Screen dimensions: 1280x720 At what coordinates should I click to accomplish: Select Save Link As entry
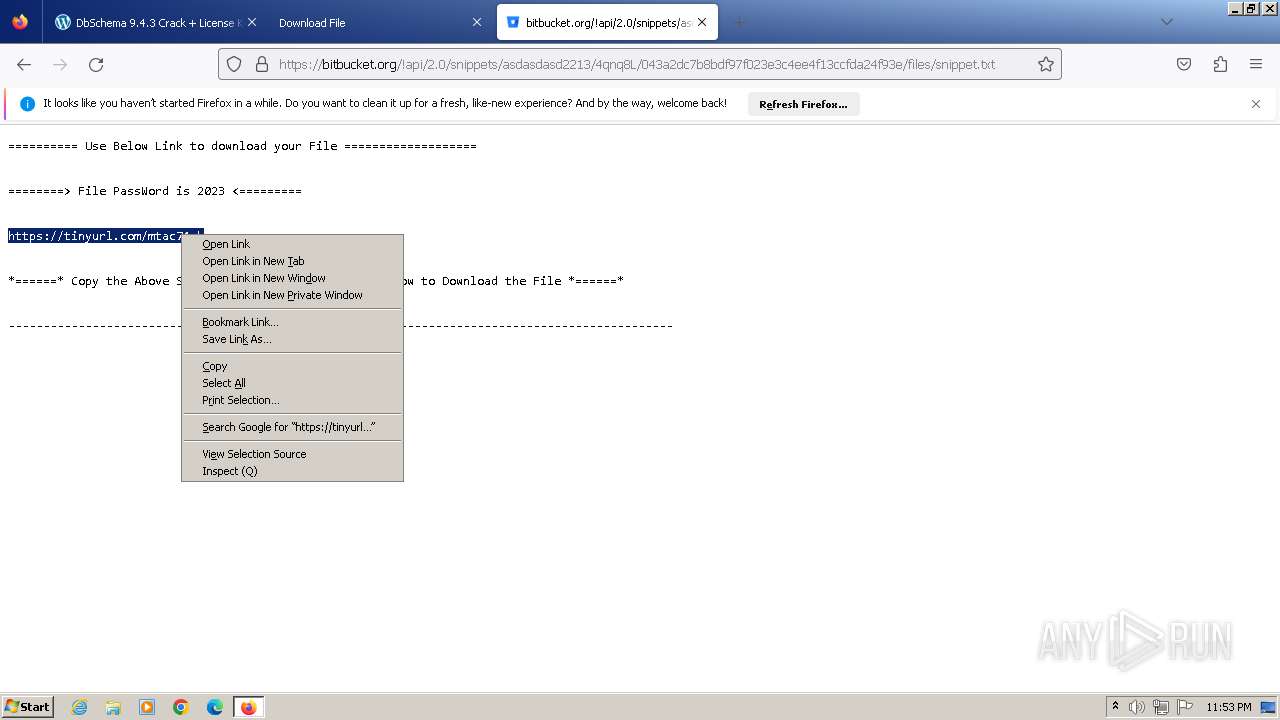(292, 339)
